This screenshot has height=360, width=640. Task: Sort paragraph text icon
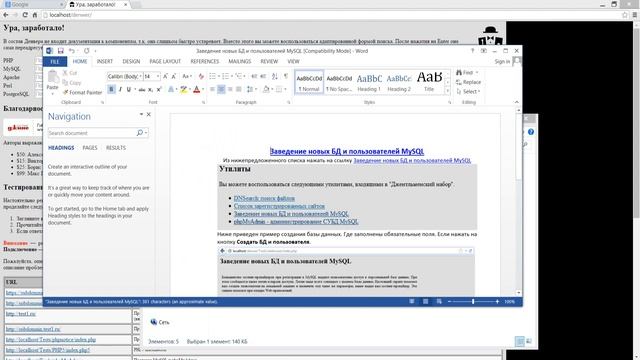[275, 76]
